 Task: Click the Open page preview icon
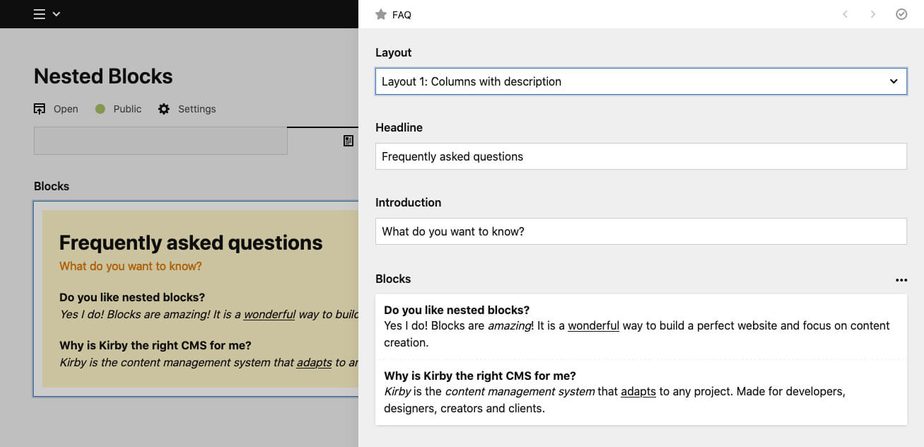40,109
